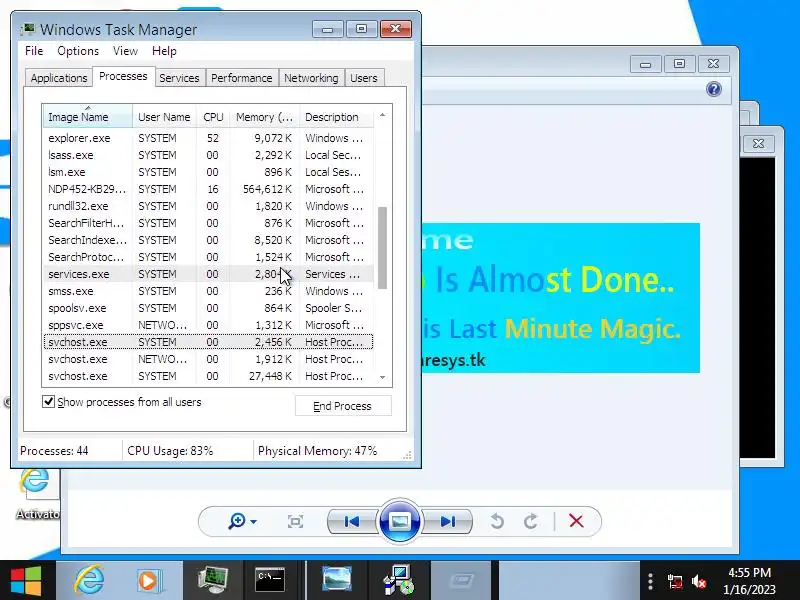Open the View menu in Task Manager

[x=125, y=51]
